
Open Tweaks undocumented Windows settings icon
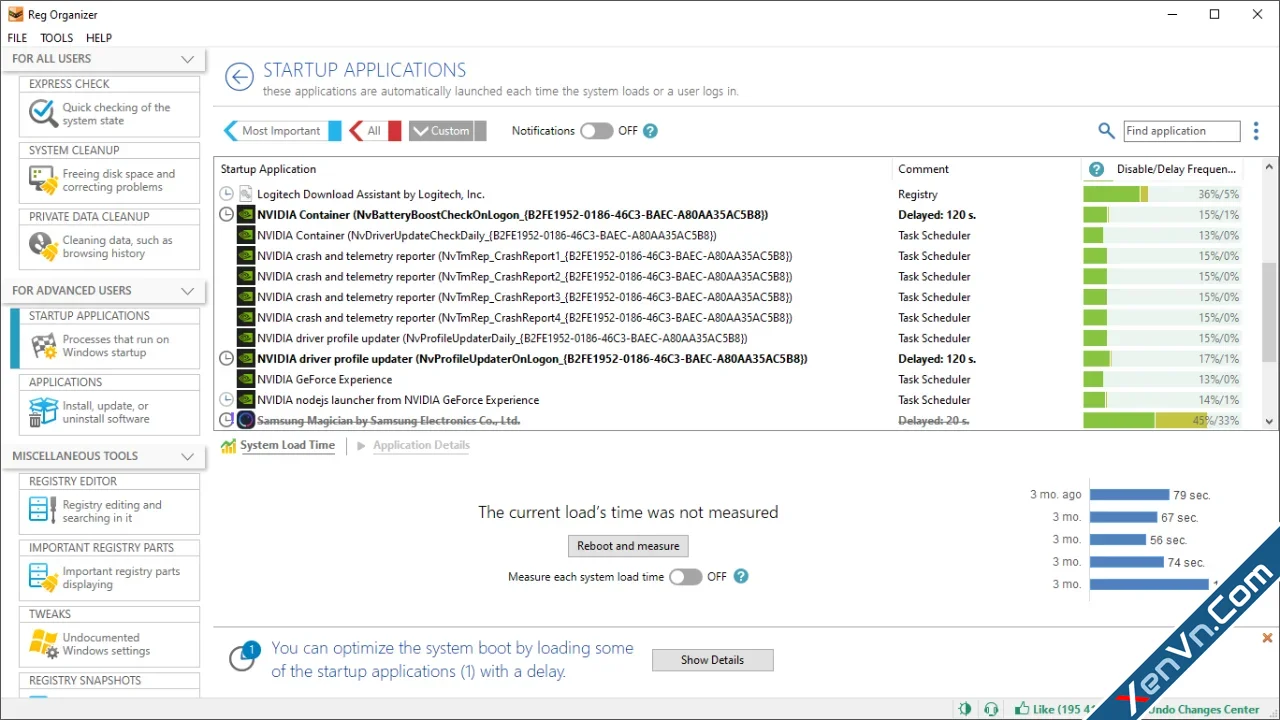pos(43,644)
